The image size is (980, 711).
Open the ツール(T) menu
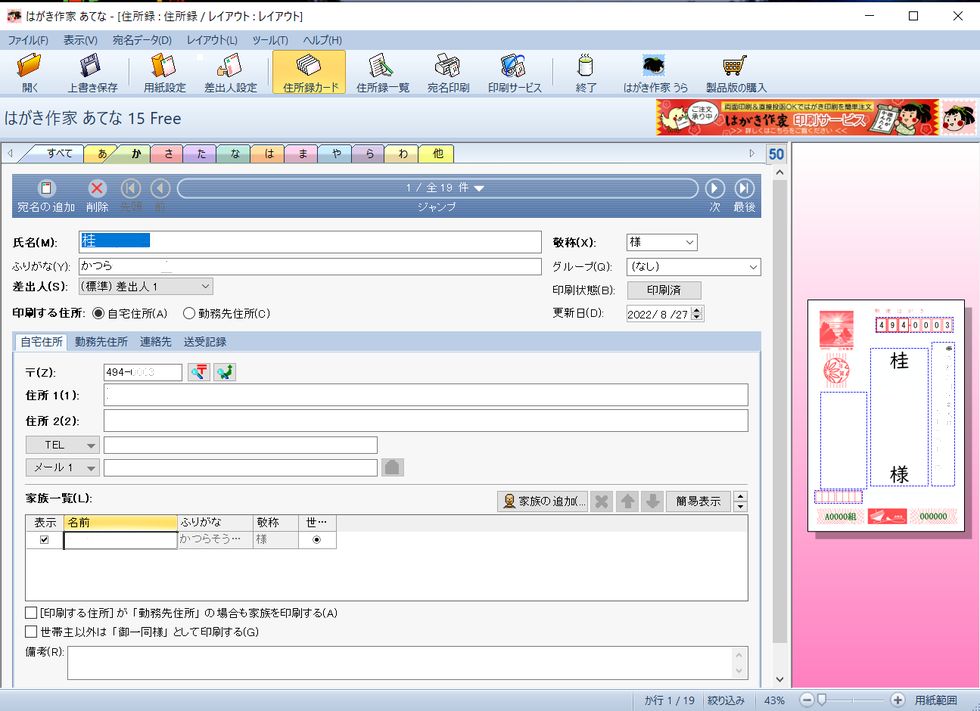[269, 40]
